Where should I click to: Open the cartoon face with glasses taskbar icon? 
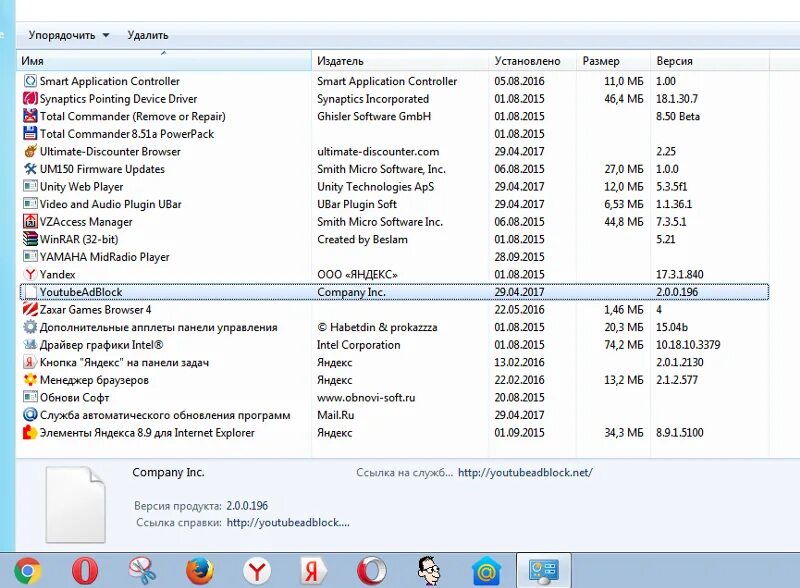(x=429, y=571)
